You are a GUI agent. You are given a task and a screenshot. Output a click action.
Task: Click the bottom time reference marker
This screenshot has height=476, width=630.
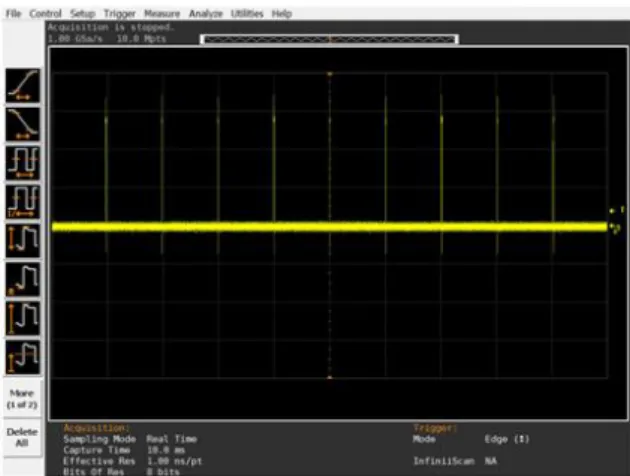click(330, 377)
